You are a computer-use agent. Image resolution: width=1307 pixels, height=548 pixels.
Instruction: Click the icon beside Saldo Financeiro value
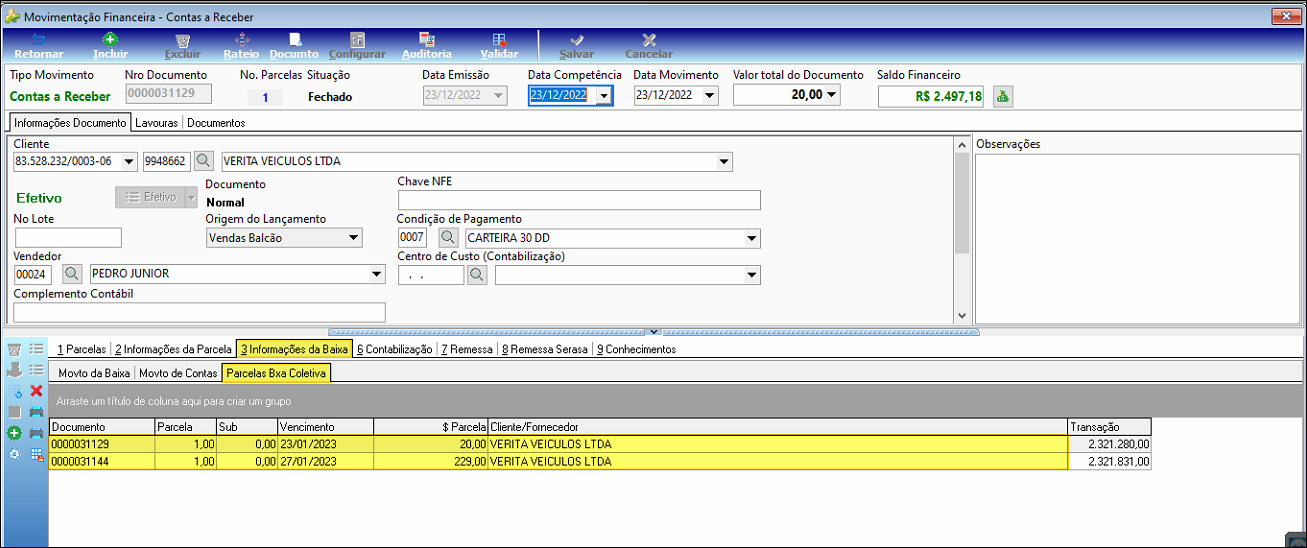pyautogui.click(x=1002, y=96)
